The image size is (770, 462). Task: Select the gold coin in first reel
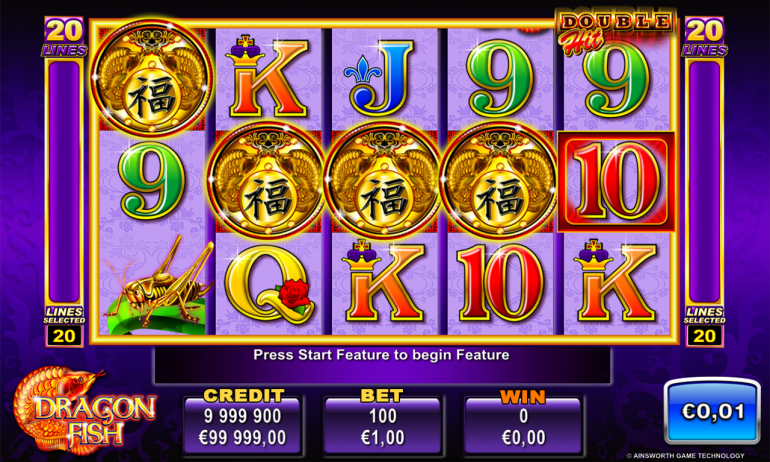click(151, 79)
